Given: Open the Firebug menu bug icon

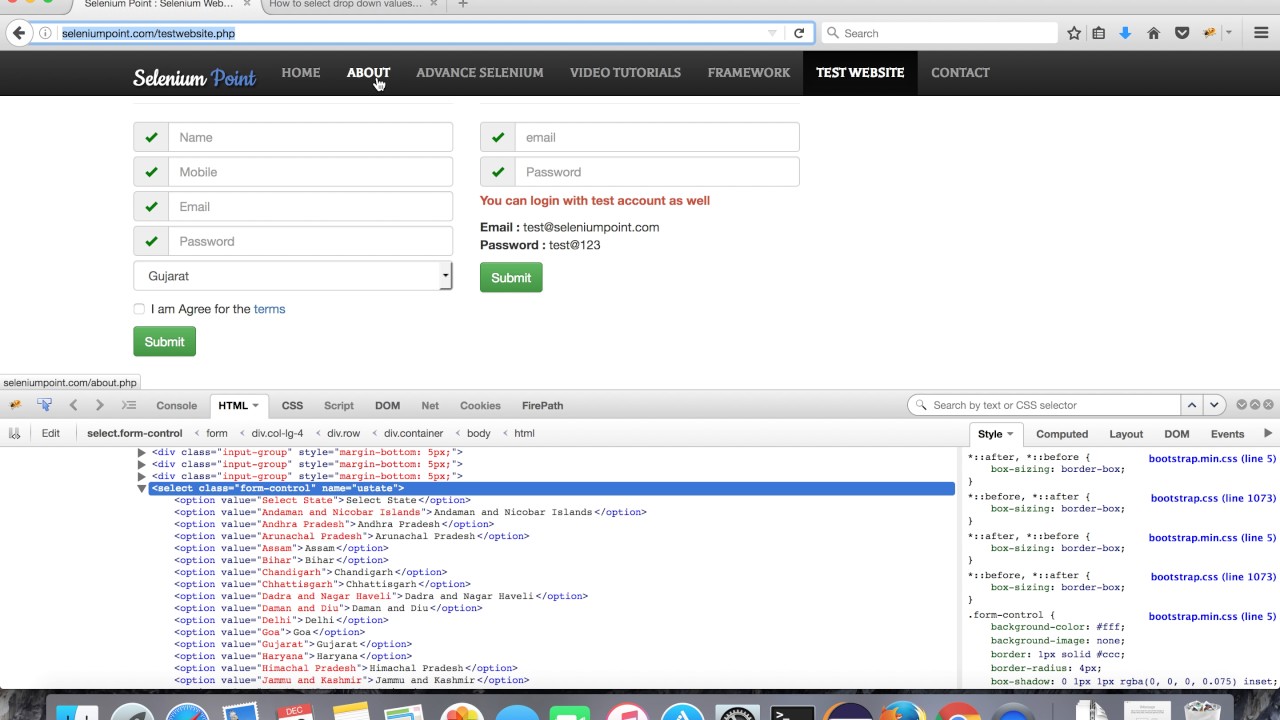Looking at the screenshot, I should [x=15, y=405].
